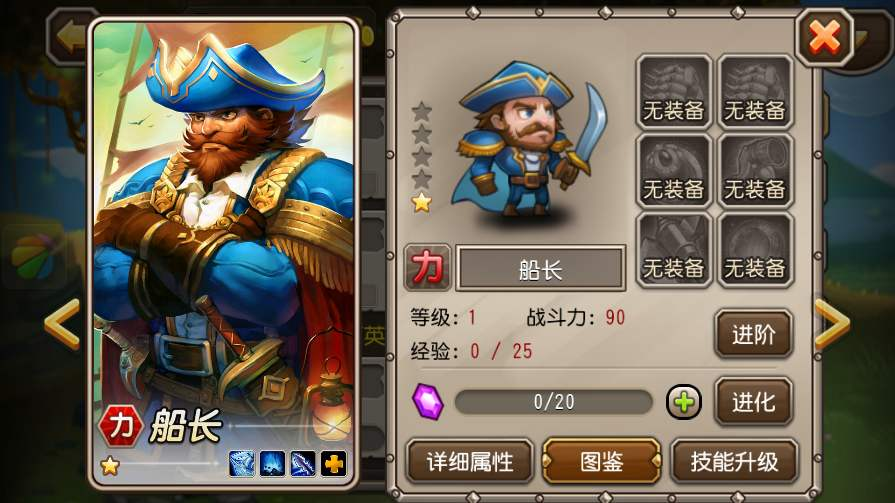Viewport: 895px width, 503px height.
Task: Click the back arrow icon at top left
Action: (x=71, y=37)
